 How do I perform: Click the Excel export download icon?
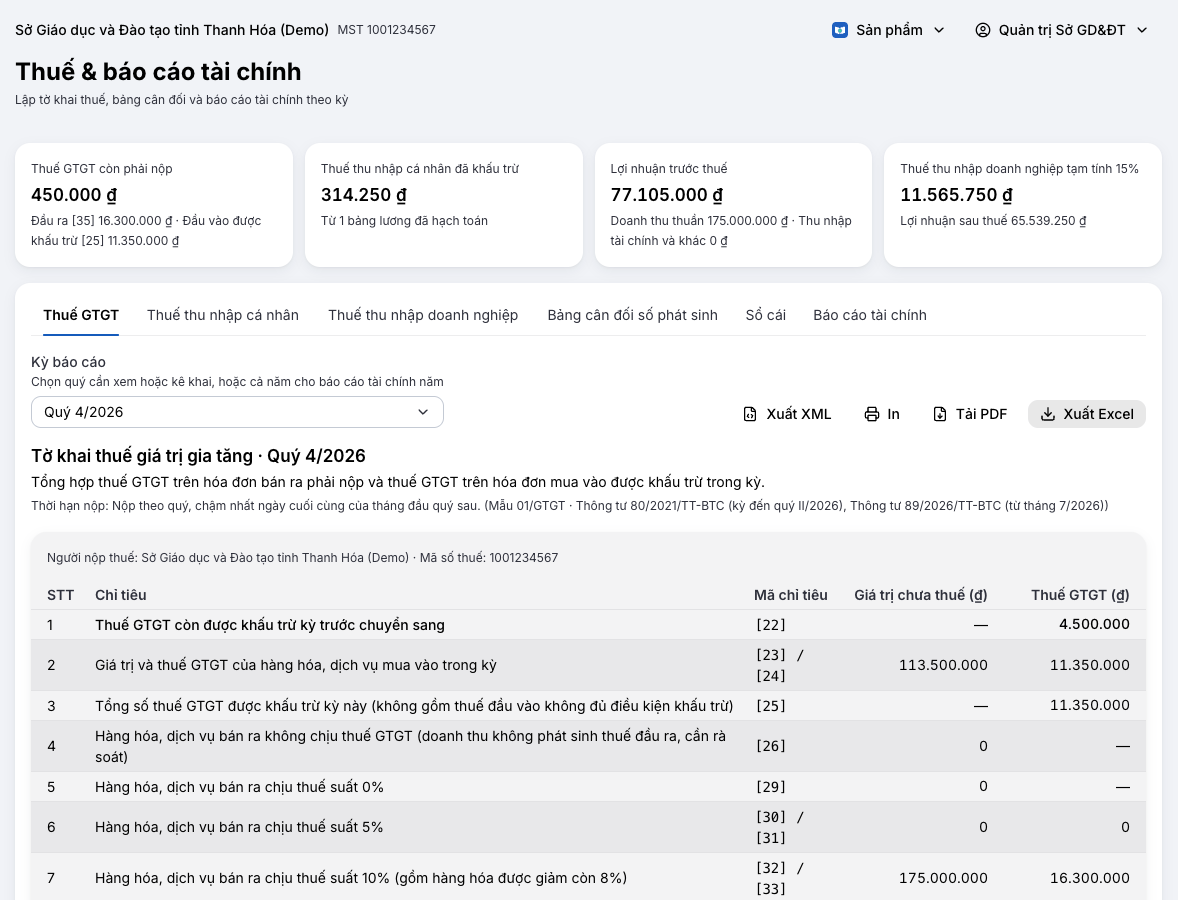(x=1048, y=414)
